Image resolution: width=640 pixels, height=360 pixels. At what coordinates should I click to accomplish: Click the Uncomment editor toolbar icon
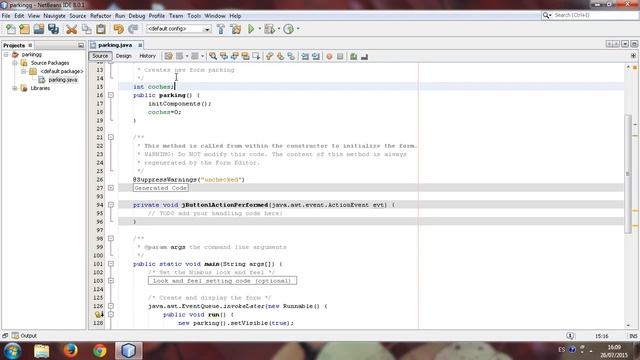364,56
